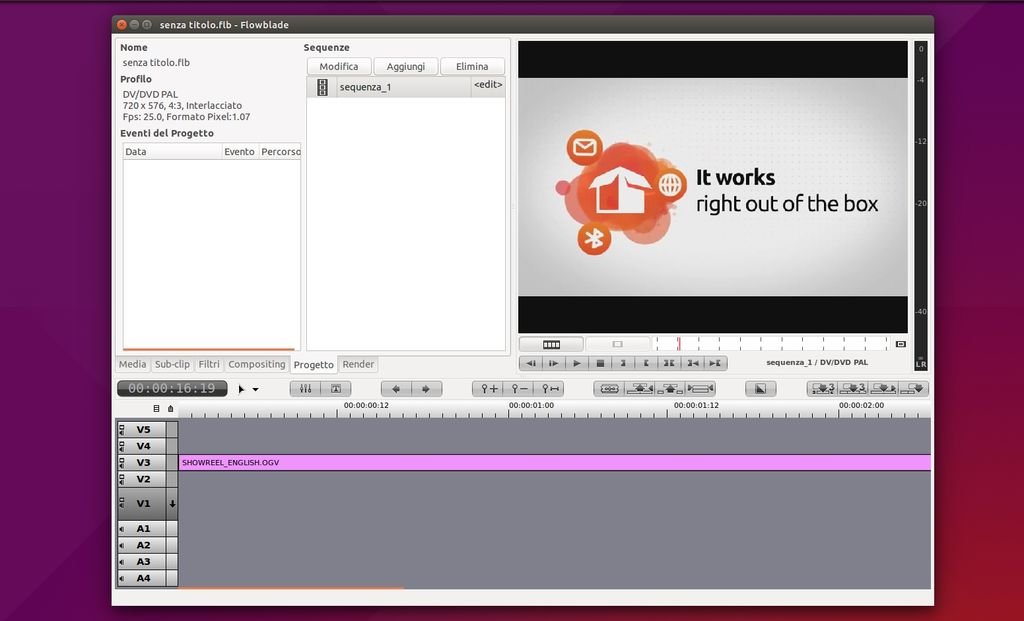The height and width of the screenshot is (621, 1024).
Task: Click the Aggiungi sequence button
Action: click(405, 67)
